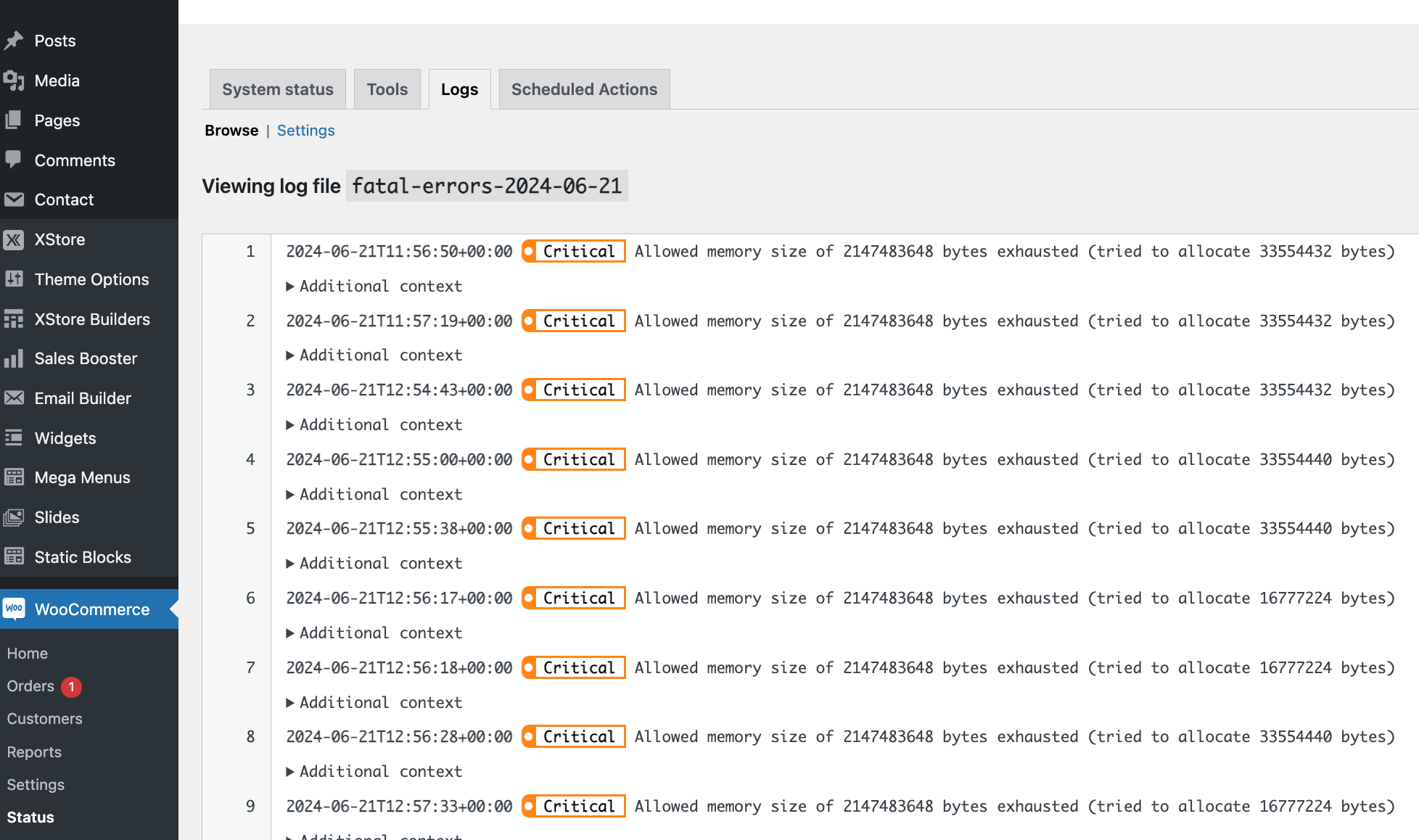This screenshot has height=840, width=1419.
Task: Expand Additional context for log line 6
Action: coord(374,633)
